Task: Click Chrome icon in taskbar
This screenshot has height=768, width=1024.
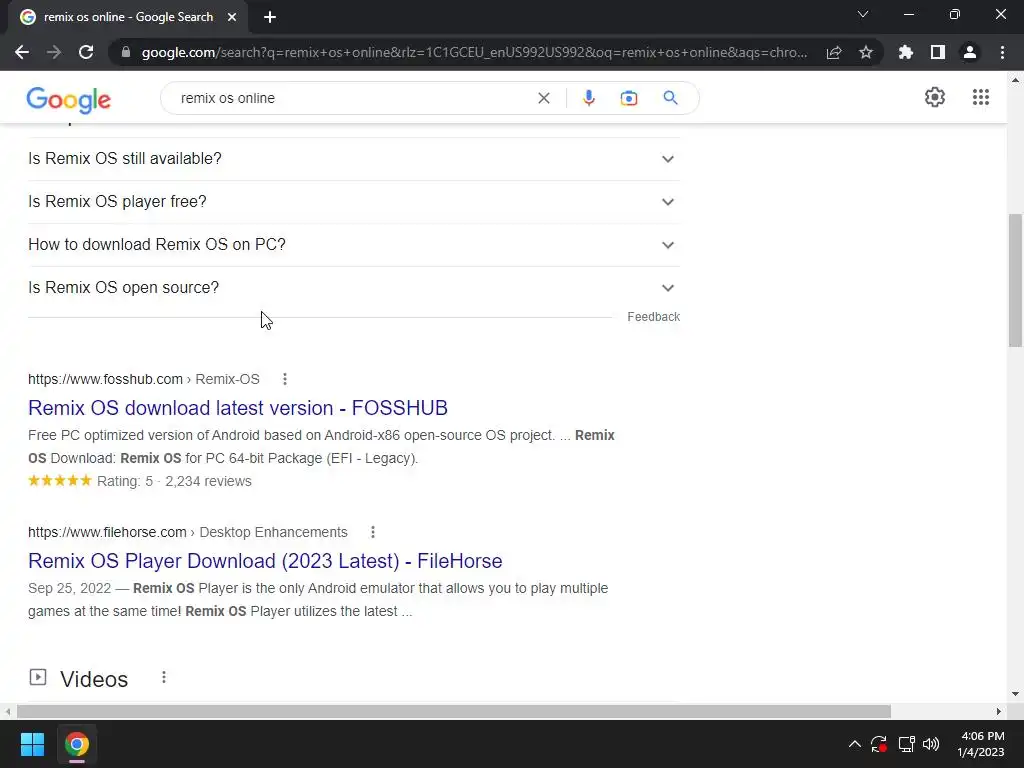Action: click(x=76, y=744)
